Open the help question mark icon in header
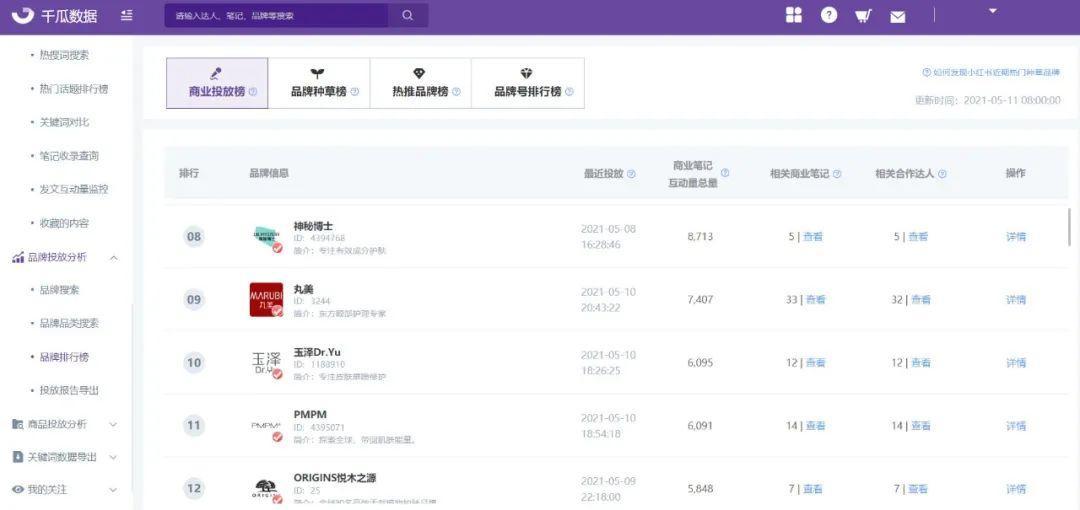Viewport: 1080px width, 510px height. 829,15
